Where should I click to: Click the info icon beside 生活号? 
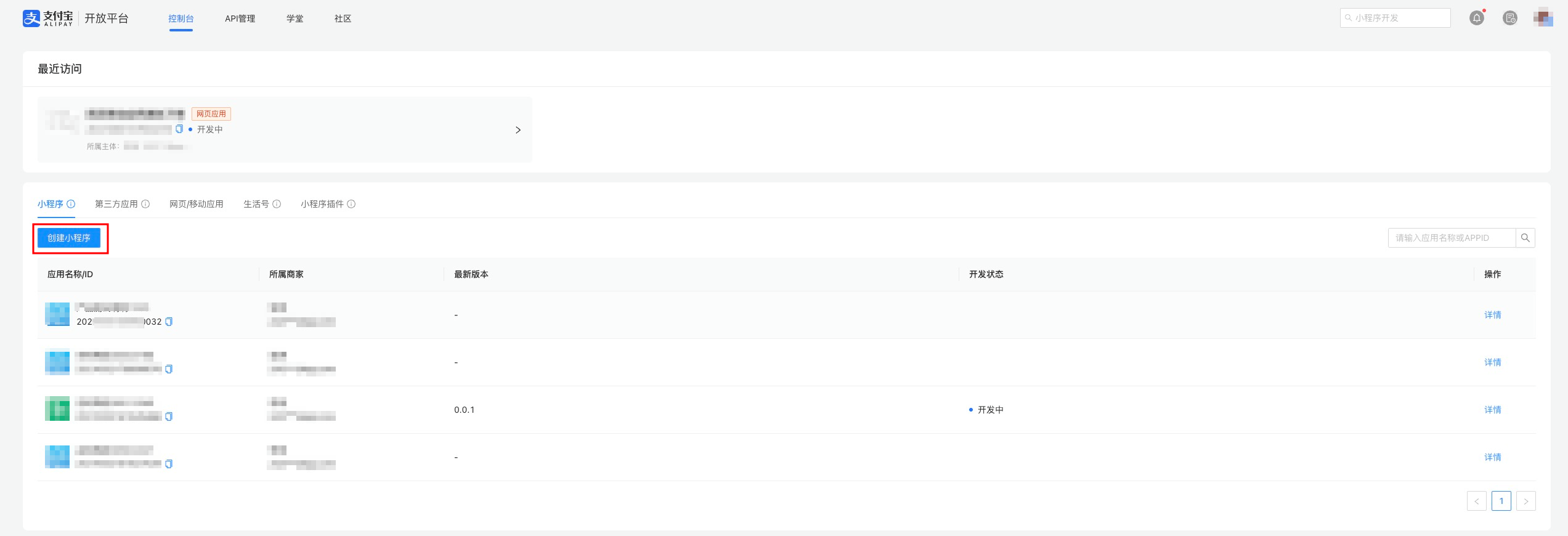point(277,204)
